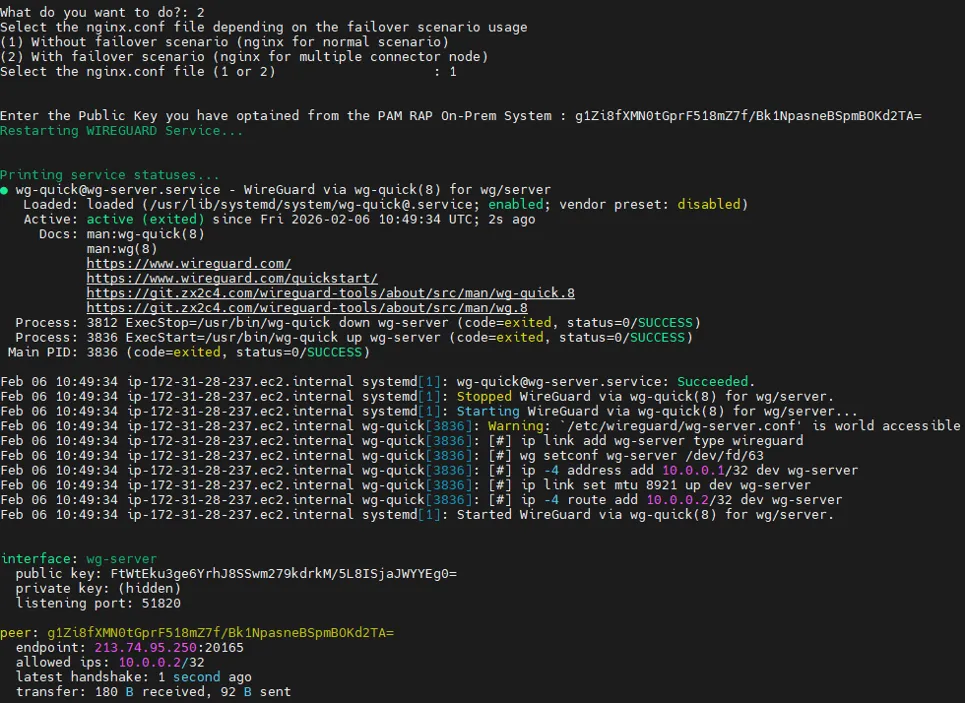Click the interface public key FtWtEku3ge6YrhJ8SSwm279kdrkM value
This screenshot has width=965, height=703.
tap(283, 574)
